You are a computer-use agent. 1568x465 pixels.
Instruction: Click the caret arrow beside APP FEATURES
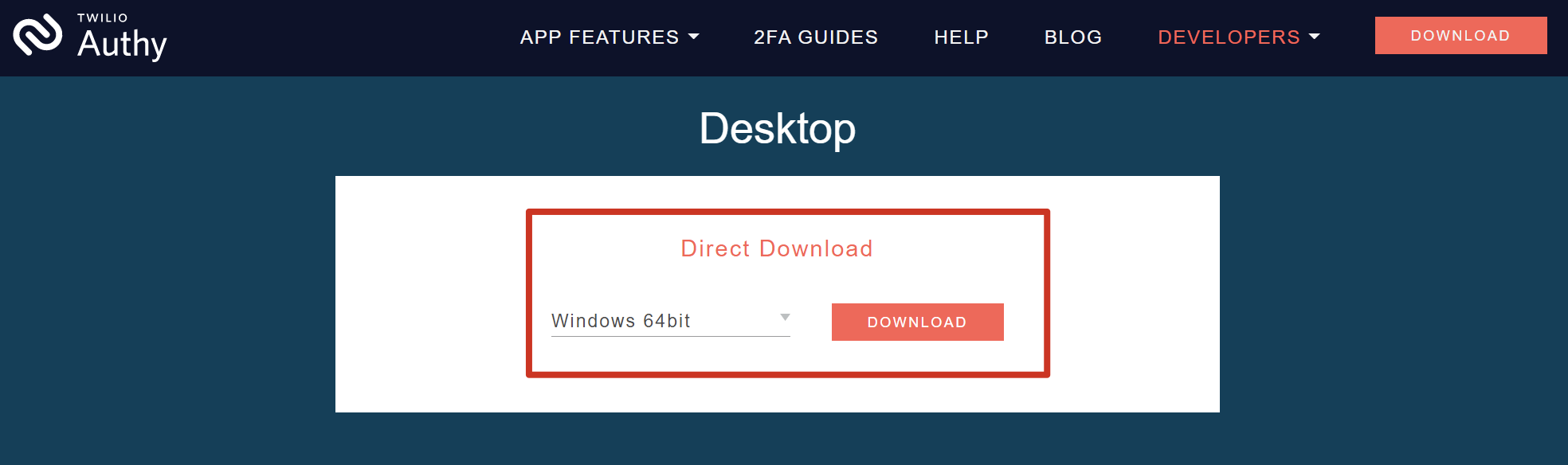tap(693, 37)
